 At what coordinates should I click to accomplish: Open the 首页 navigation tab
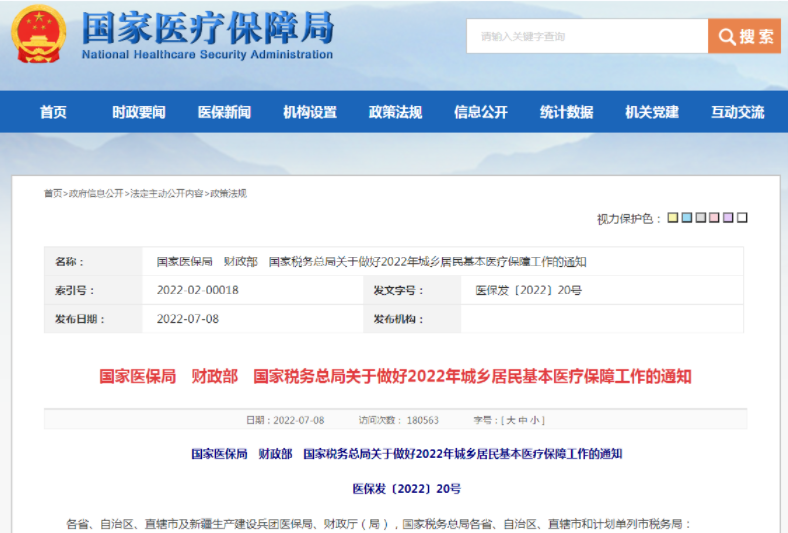(53, 112)
